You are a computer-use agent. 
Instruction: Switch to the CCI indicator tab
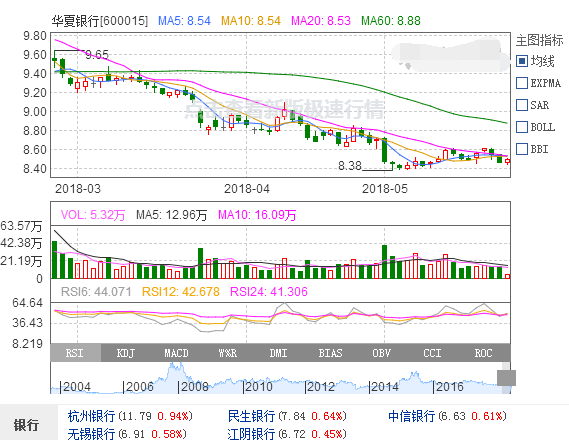coord(432,353)
